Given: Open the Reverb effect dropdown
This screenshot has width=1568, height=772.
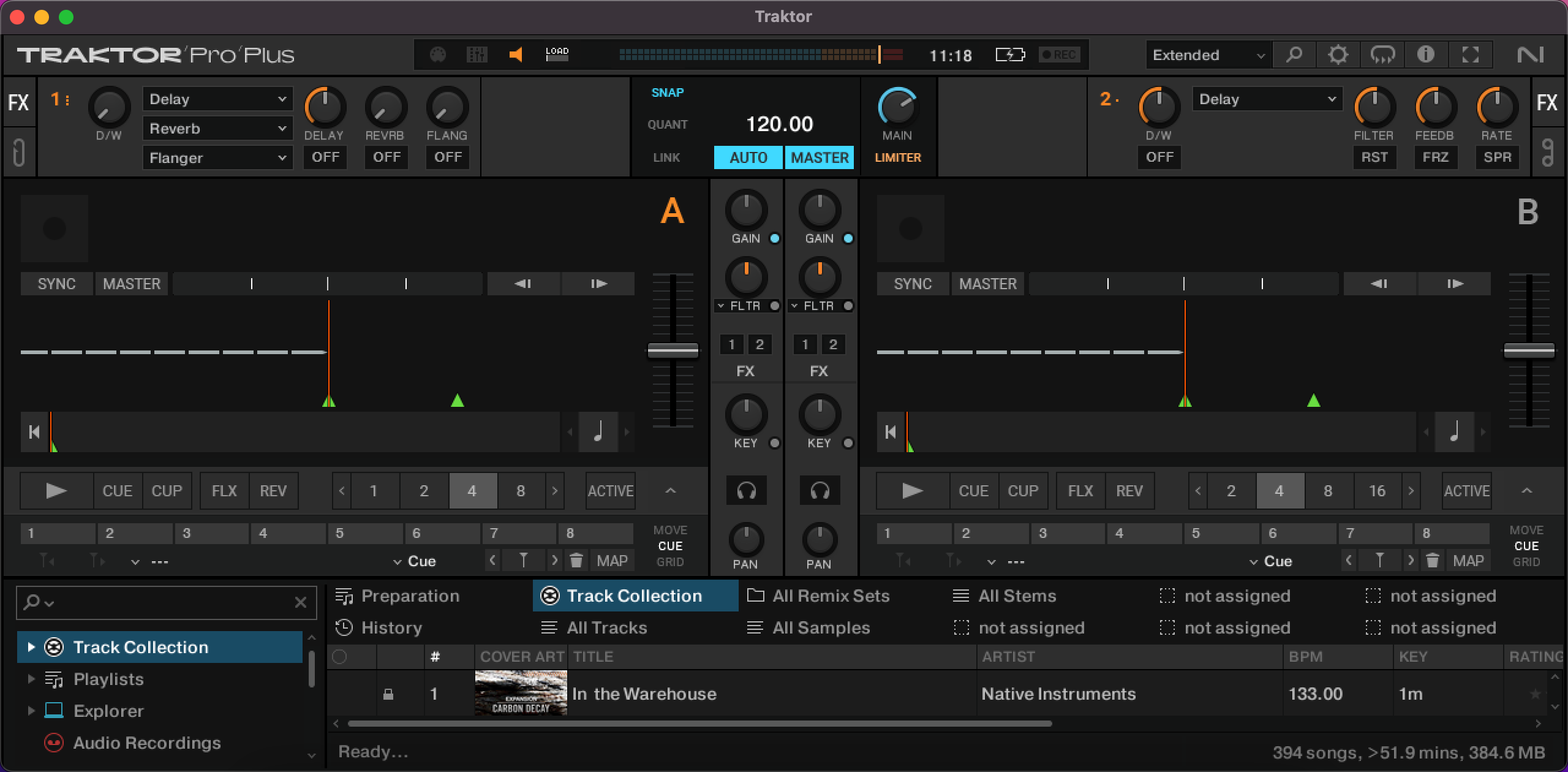Looking at the screenshot, I should click(x=217, y=129).
